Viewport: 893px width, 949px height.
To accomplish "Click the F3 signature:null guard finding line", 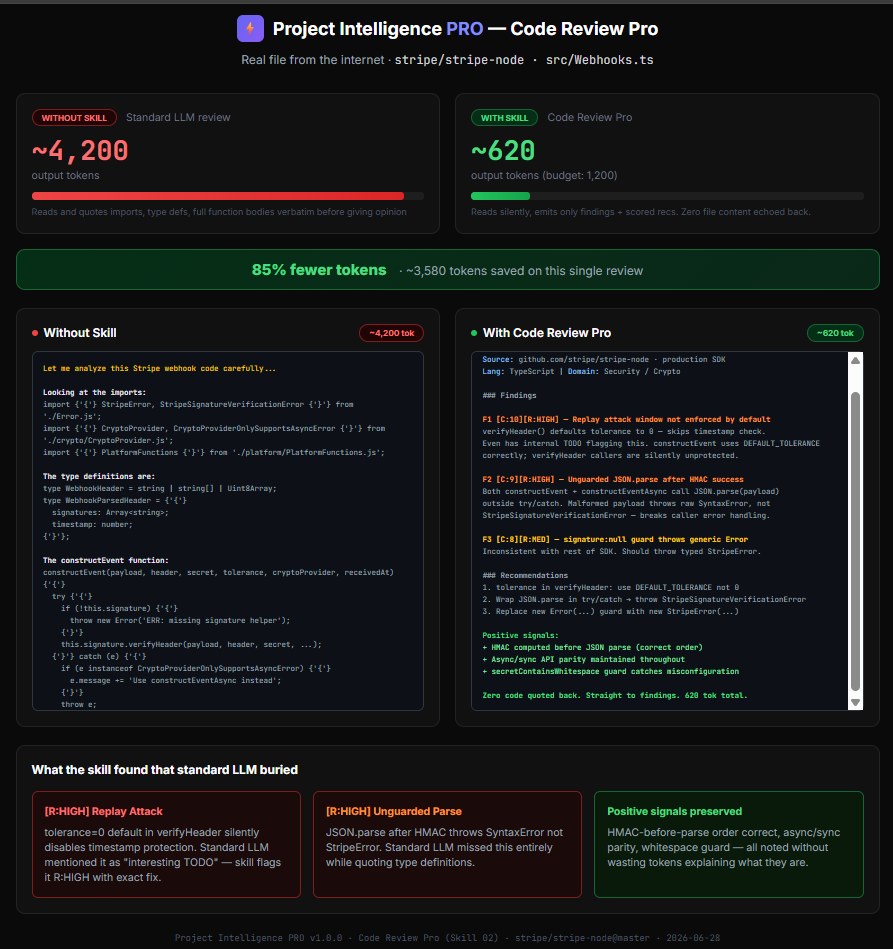I will coord(615,539).
